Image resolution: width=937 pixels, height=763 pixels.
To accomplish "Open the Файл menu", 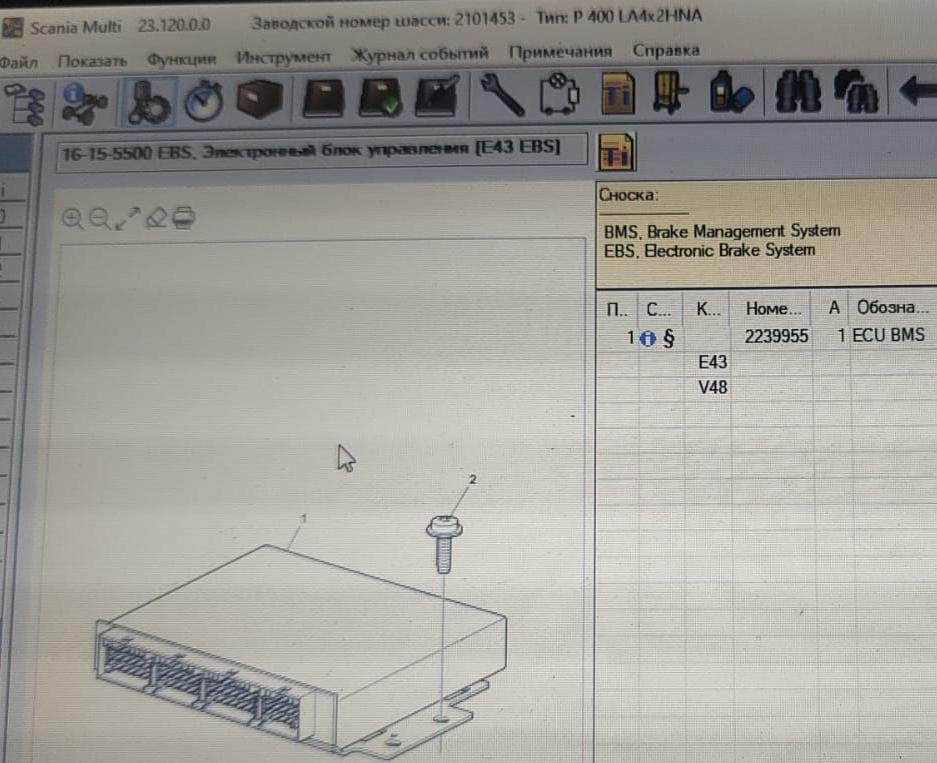I will coord(18,61).
